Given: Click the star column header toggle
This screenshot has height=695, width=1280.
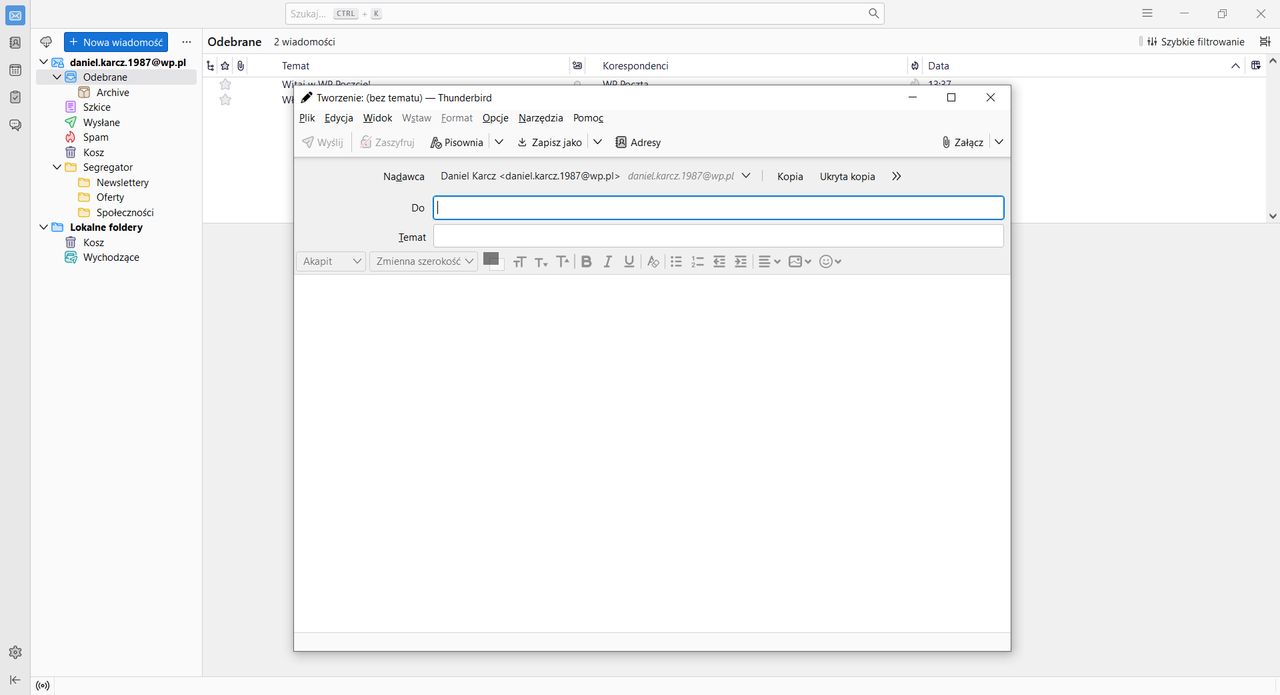Looking at the screenshot, I should pos(225,66).
